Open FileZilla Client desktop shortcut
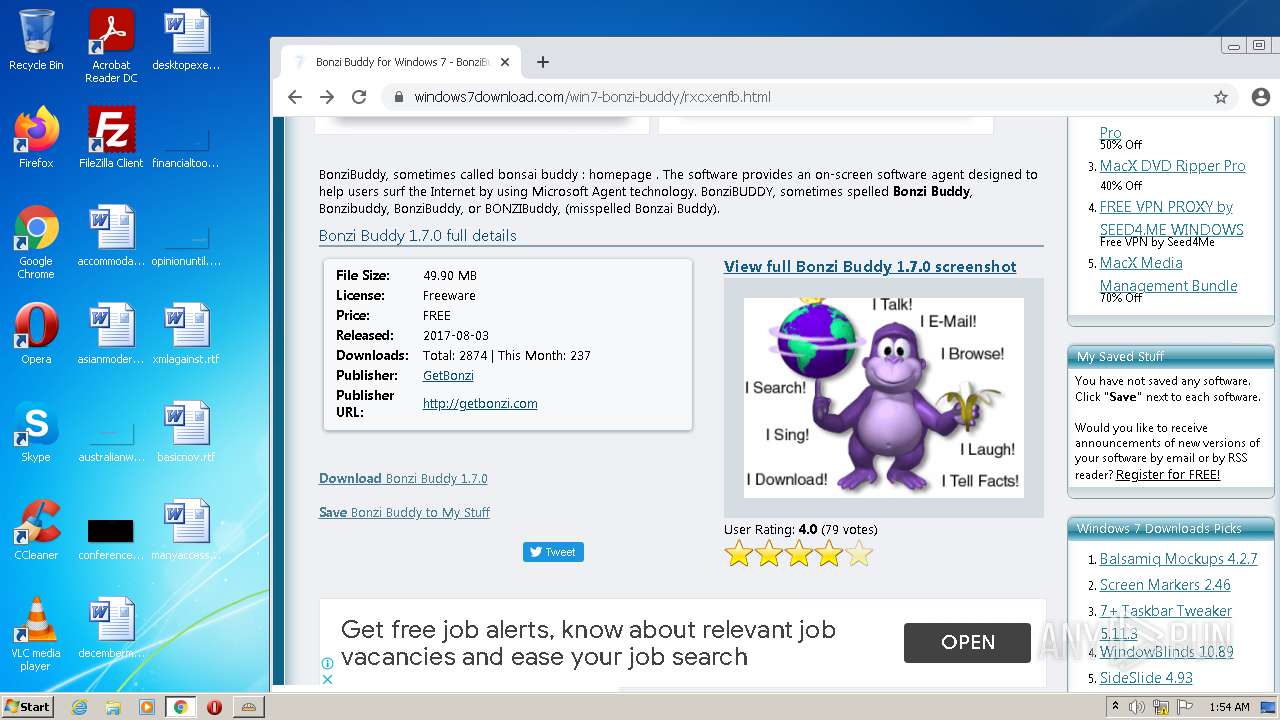Screen dimensions: 1280x720 point(111,137)
